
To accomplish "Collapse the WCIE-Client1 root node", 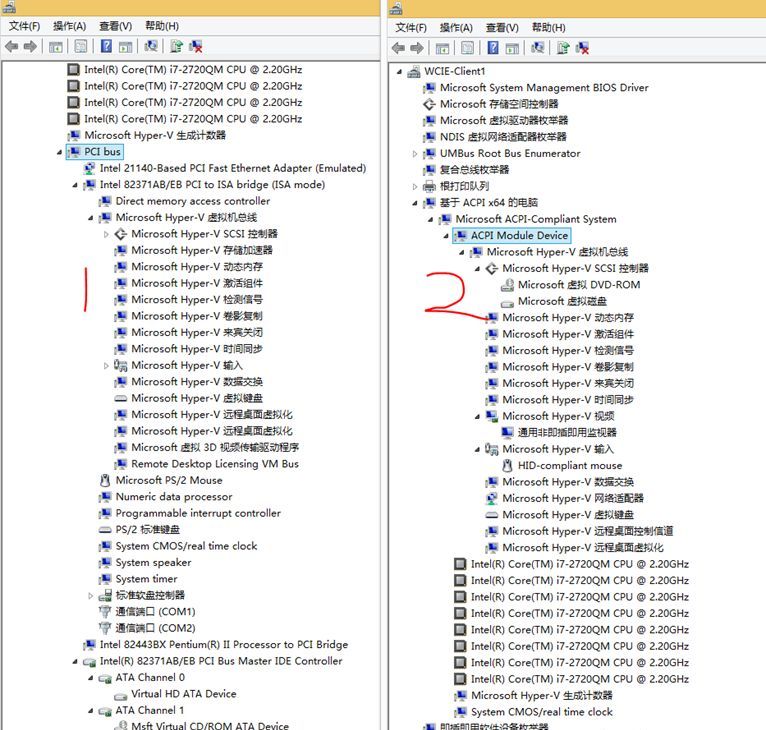I will coord(399,72).
